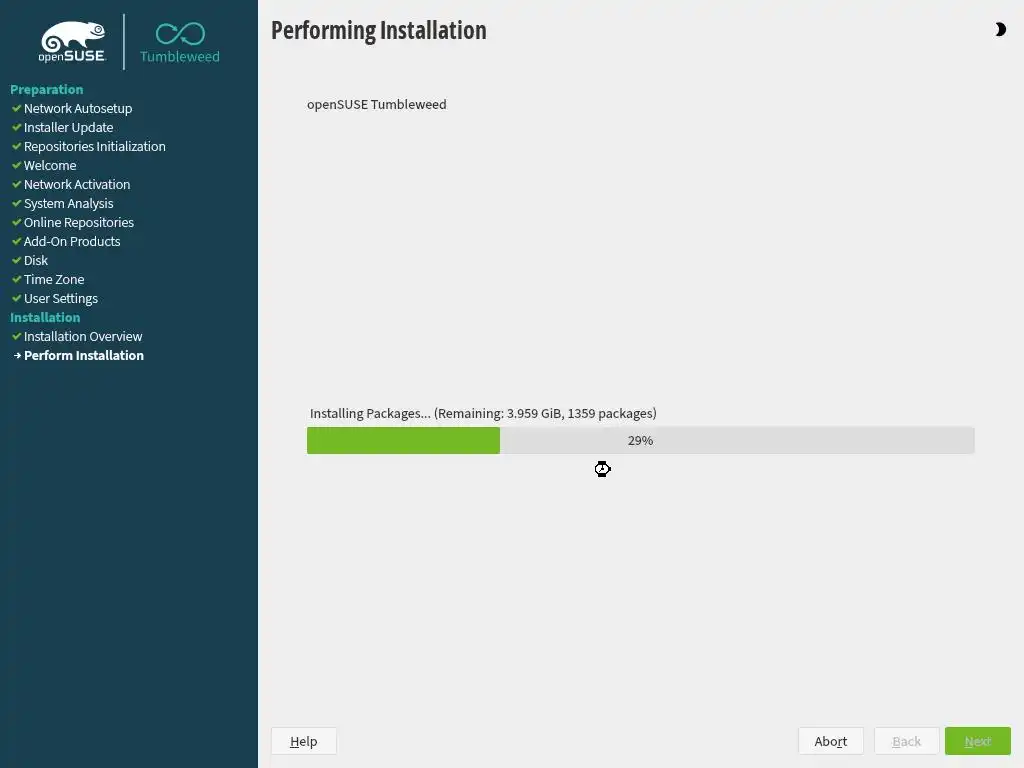1024x768 pixels.
Task: Click checkmark icon beside Installation Overview
Action: pos(17,336)
